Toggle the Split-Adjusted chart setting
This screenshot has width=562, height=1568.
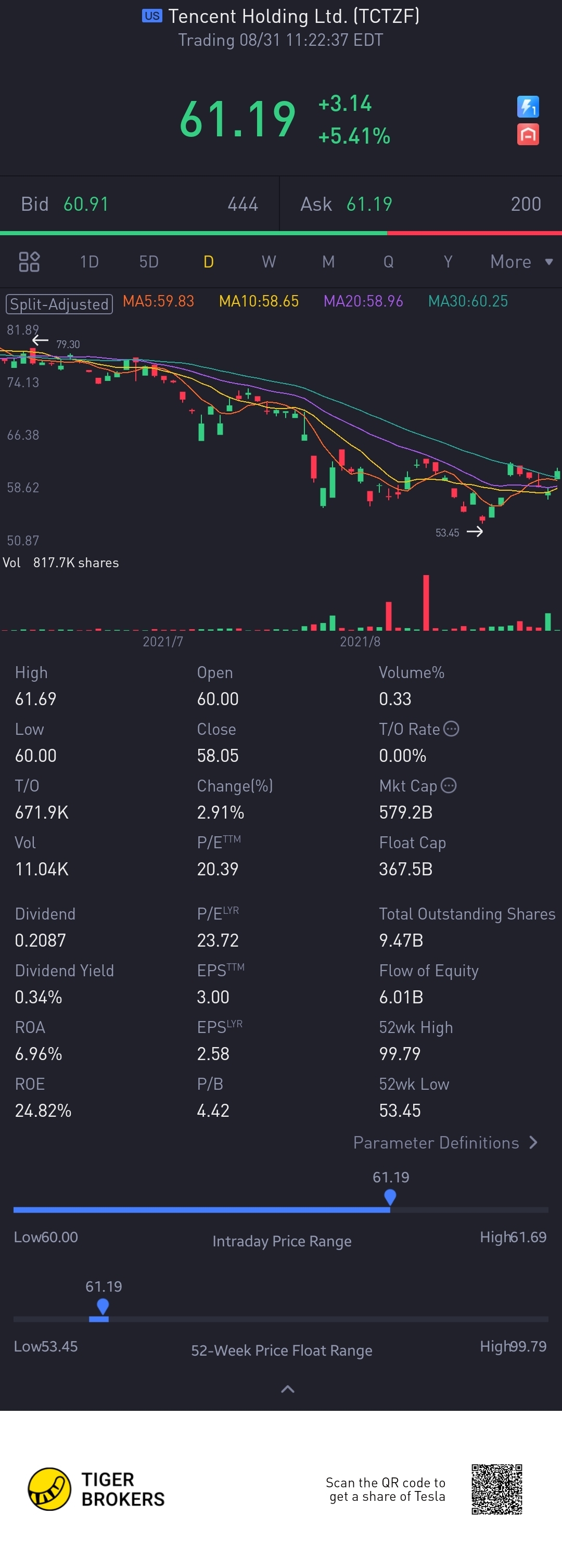[59, 303]
